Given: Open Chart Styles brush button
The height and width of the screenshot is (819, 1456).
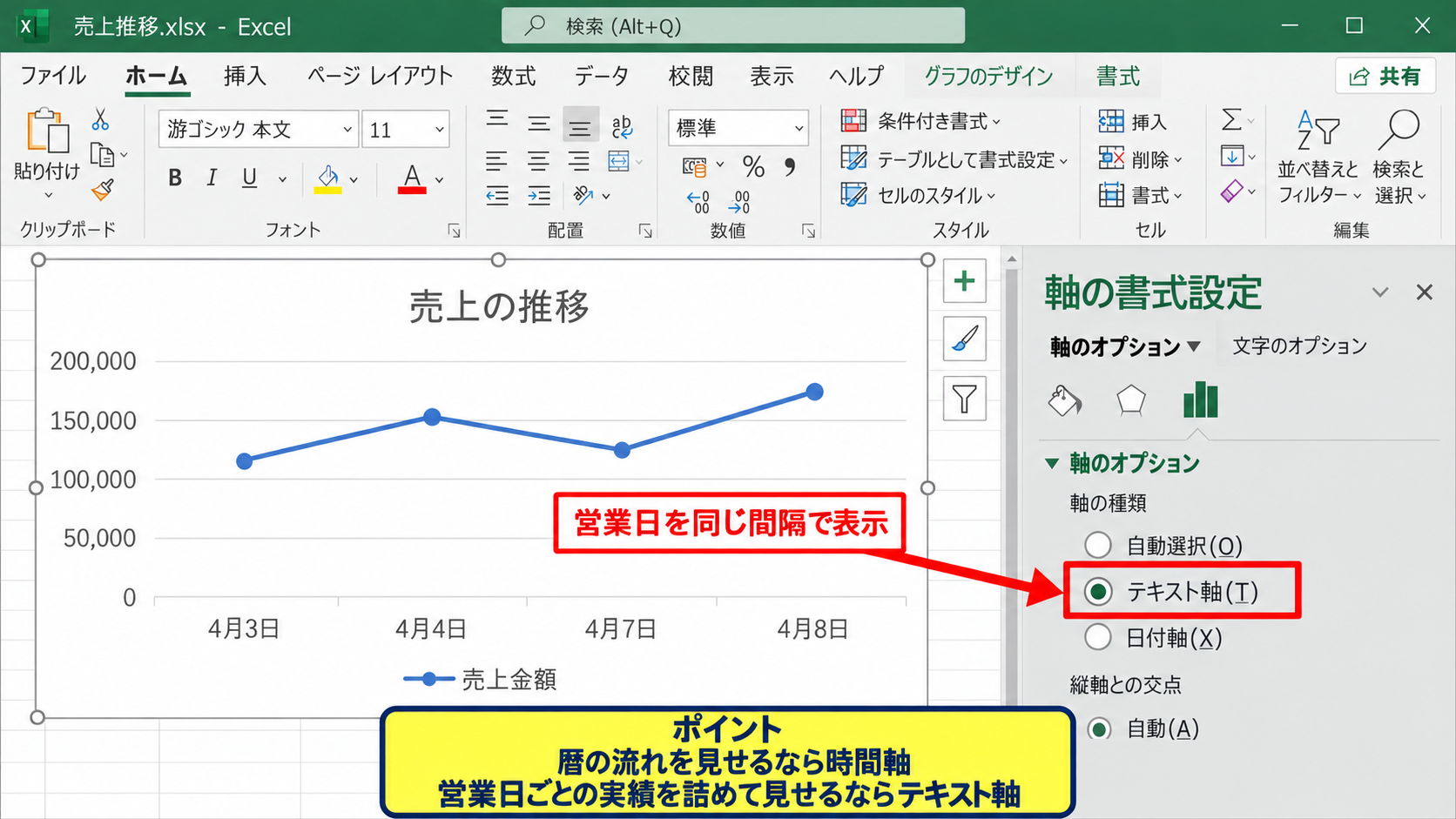Looking at the screenshot, I should pos(964,339).
